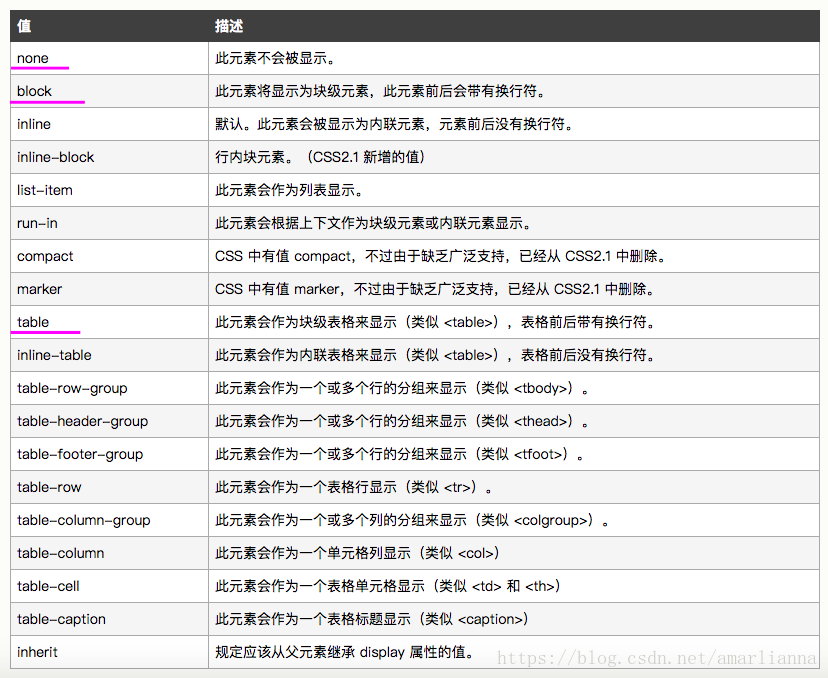The width and height of the screenshot is (828, 678).
Task: Click the 'table-footer-group' value cell
Action: pyautogui.click(x=109, y=454)
